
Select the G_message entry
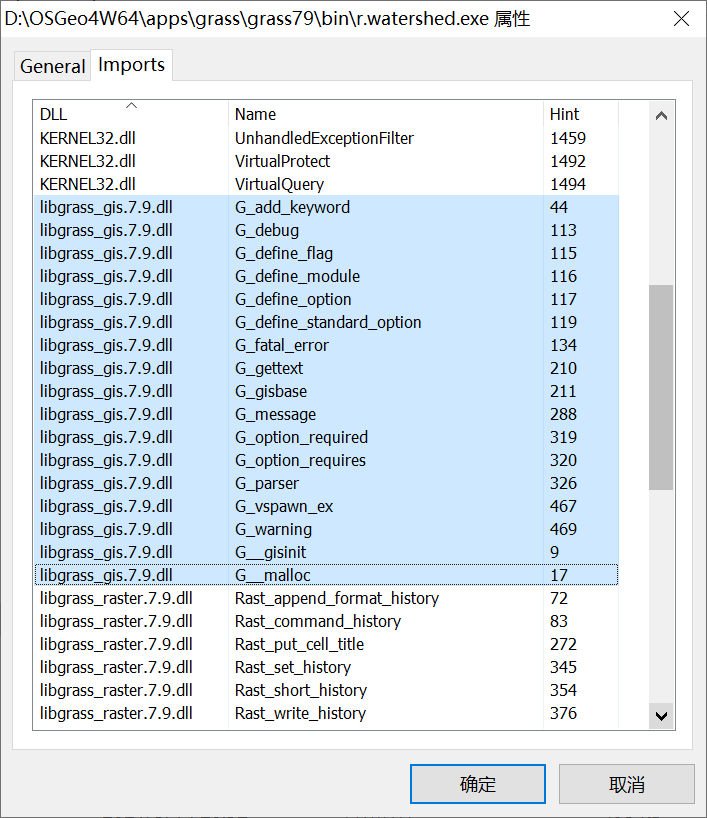(326, 414)
